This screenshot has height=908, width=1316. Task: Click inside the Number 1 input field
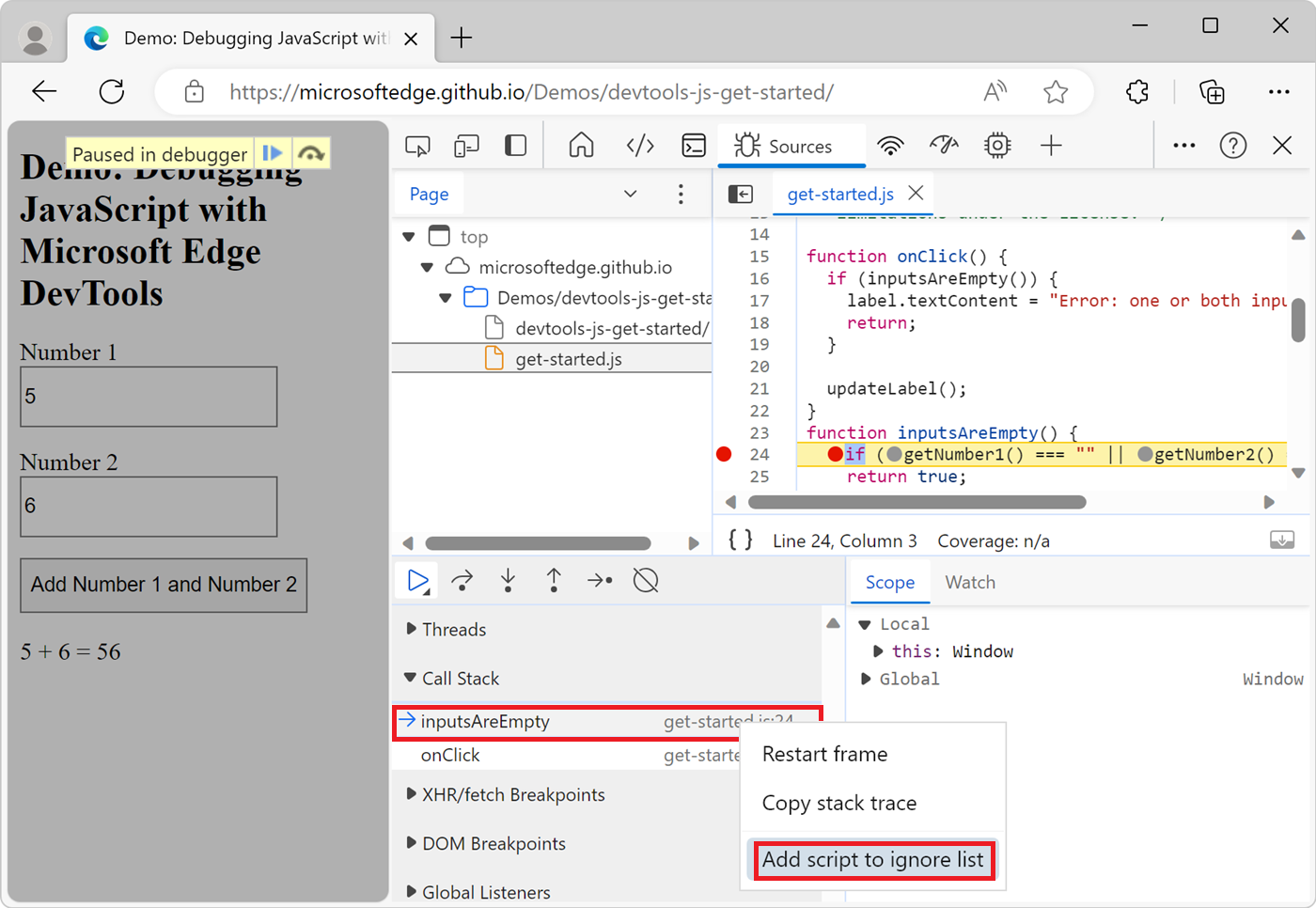click(x=148, y=396)
